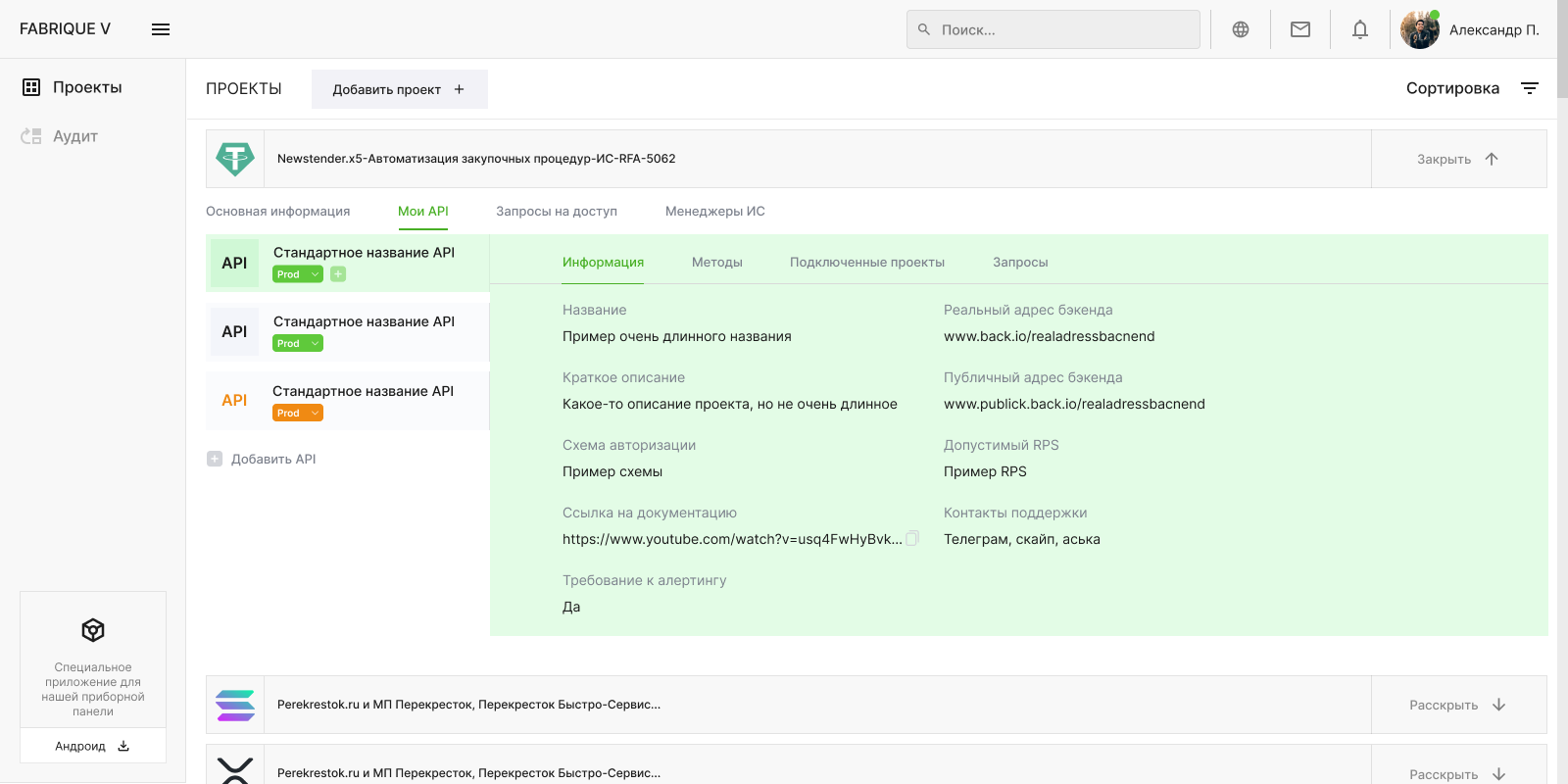1568x784 pixels.
Task: Click the Сортировка filter icon
Action: (1529, 88)
